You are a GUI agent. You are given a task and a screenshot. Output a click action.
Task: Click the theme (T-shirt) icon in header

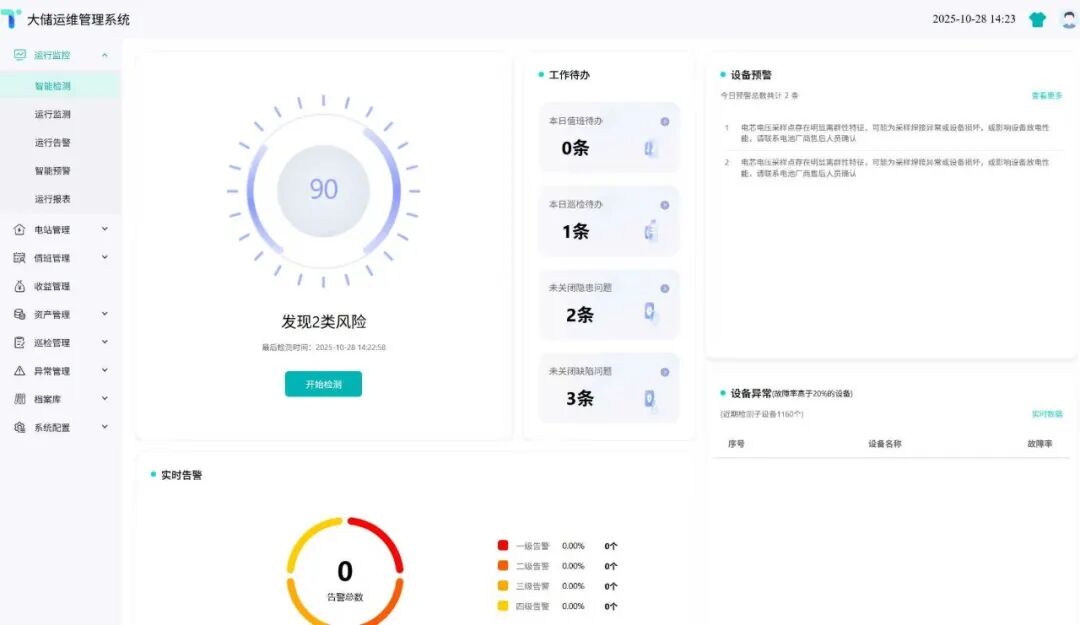tap(1037, 19)
